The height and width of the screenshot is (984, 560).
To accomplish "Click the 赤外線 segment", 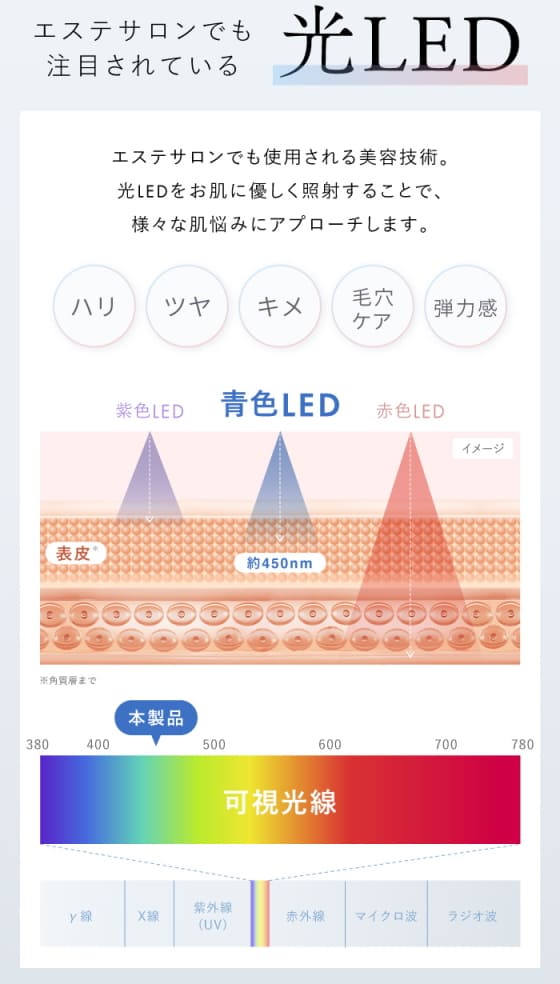I will coord(307,914).
